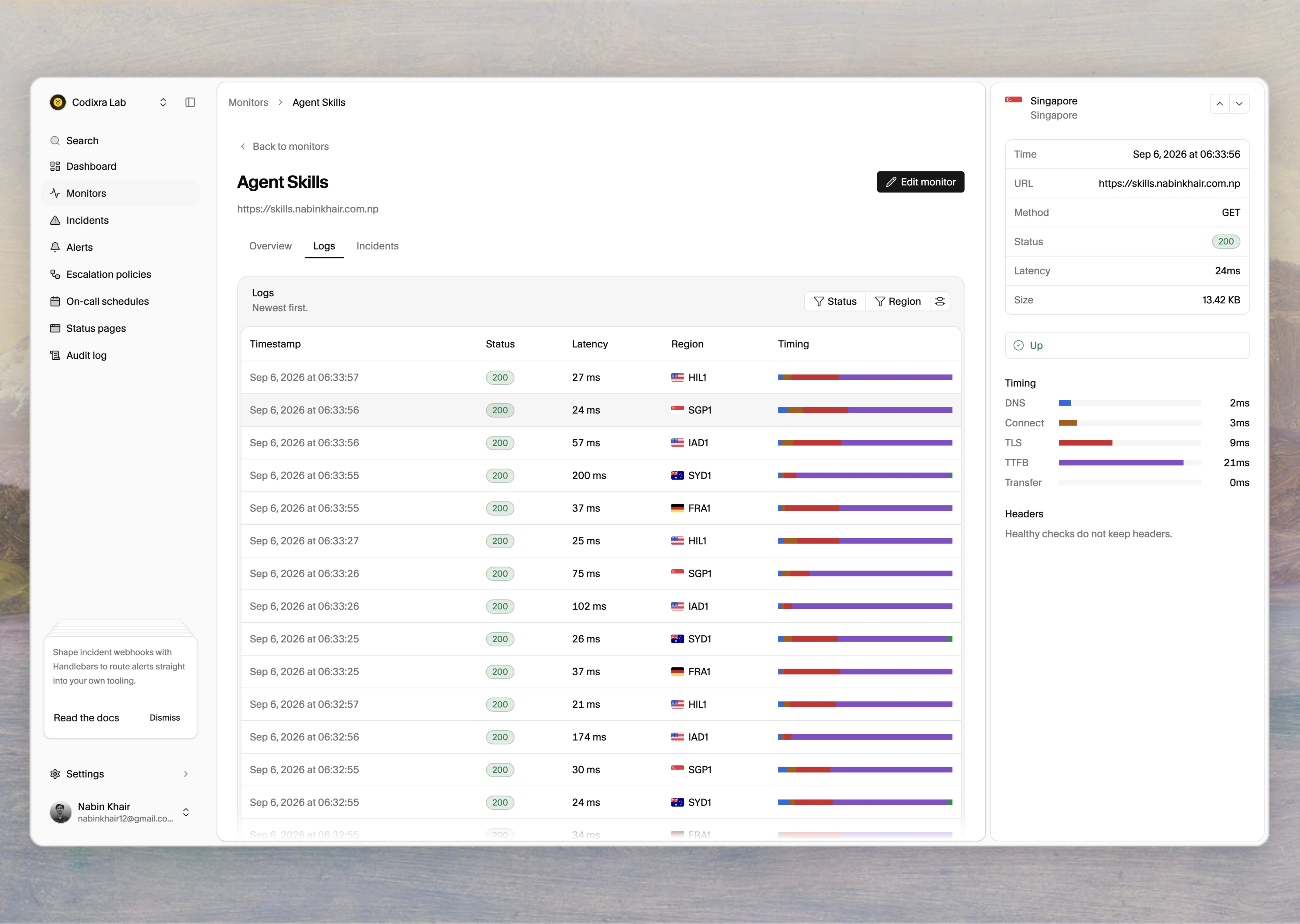This screenshot has height=924, width=1300.
Task: Click the Agent Skills breadcrumb
Action: 319,102
